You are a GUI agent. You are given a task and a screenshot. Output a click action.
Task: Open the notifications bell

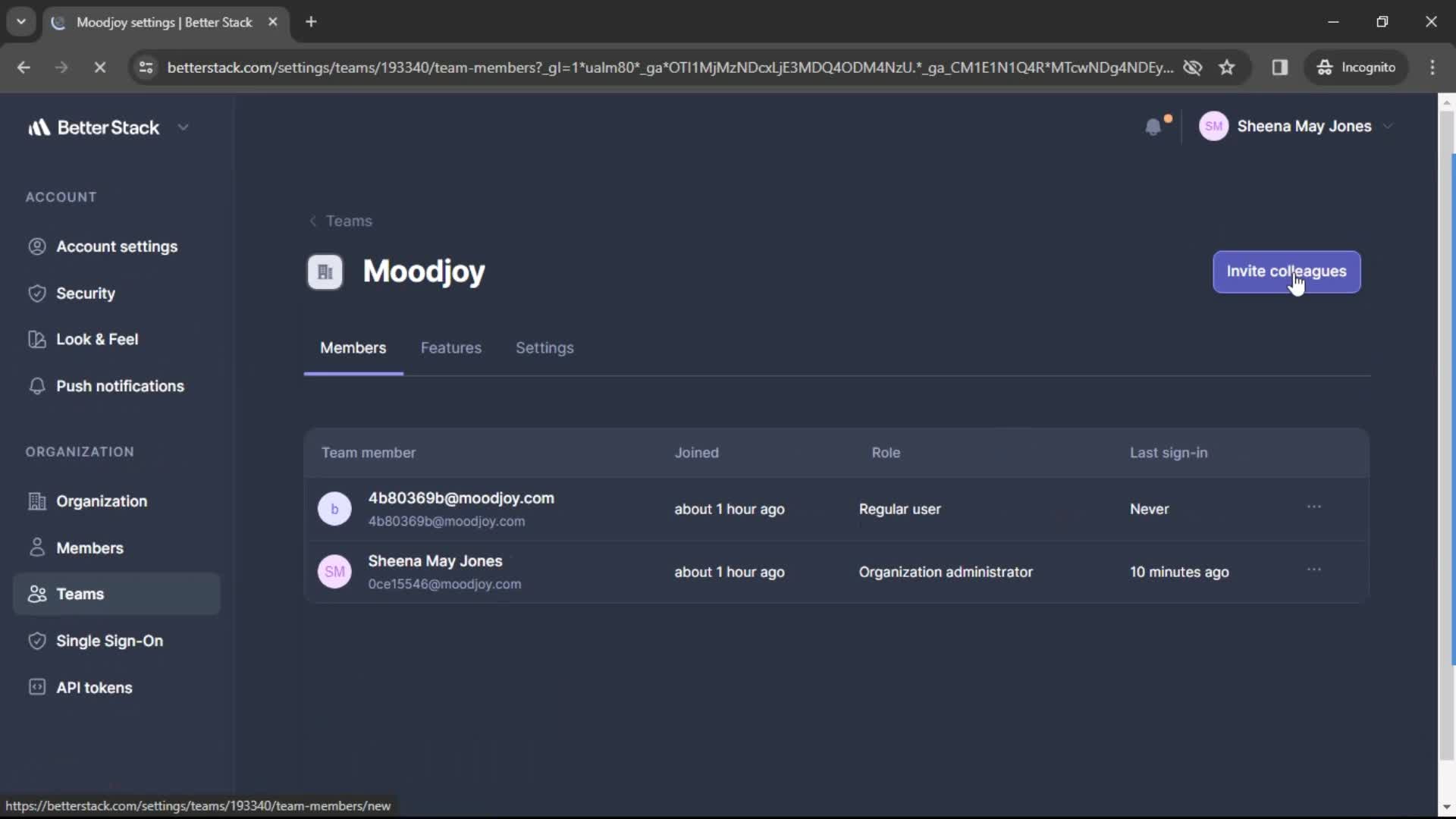click(x=1153, y=127)
